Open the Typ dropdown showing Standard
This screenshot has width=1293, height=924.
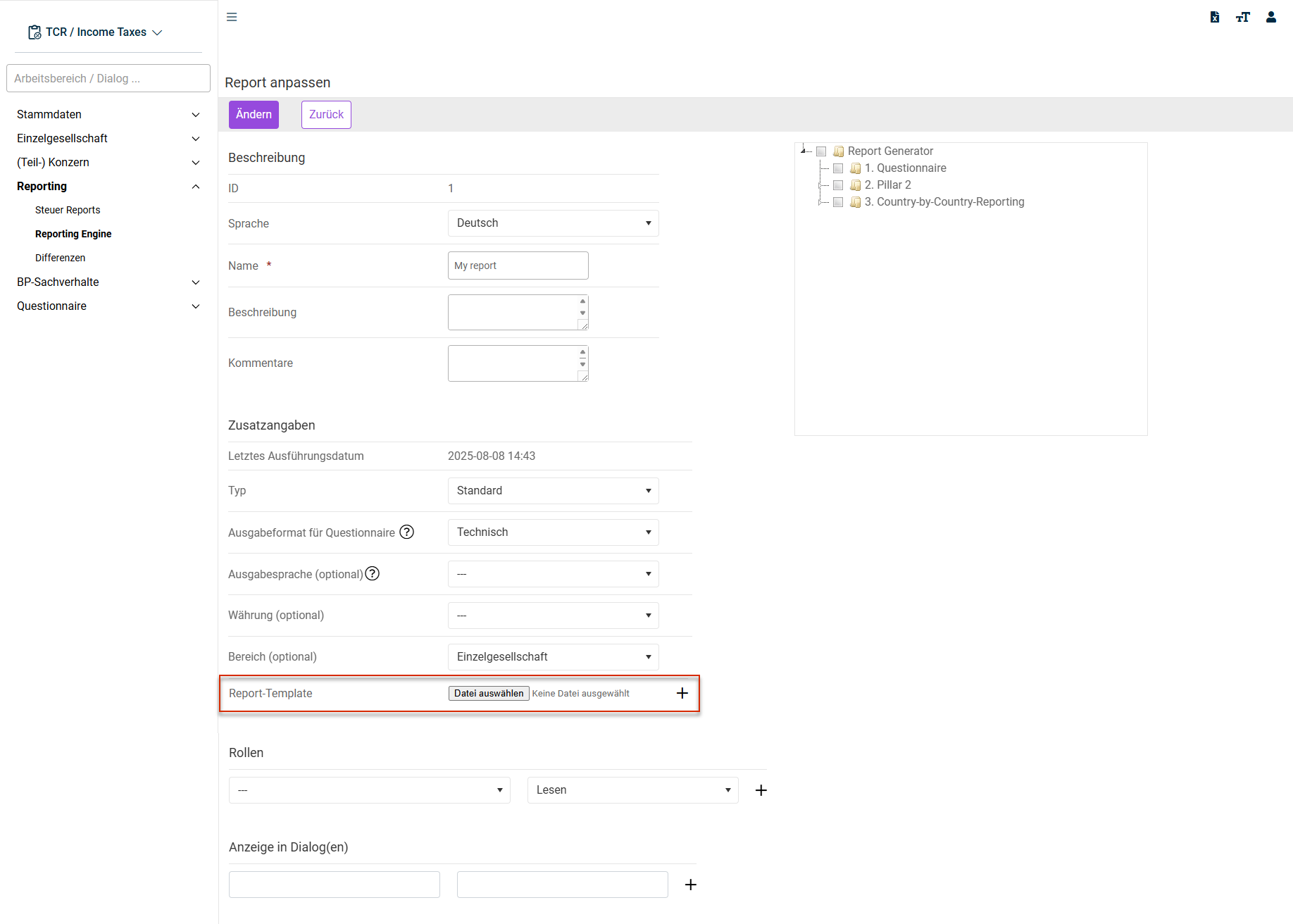pos(554,491)
